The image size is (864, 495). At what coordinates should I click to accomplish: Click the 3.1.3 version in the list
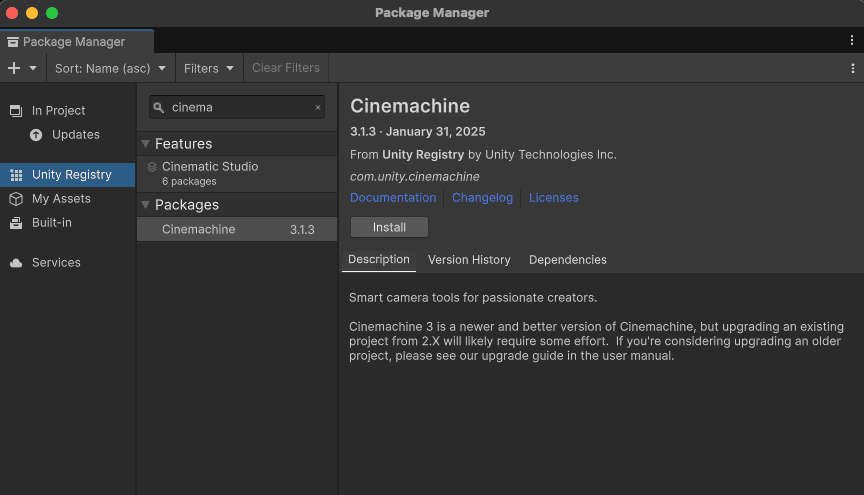pyautogui.click(x=302, y=230)
